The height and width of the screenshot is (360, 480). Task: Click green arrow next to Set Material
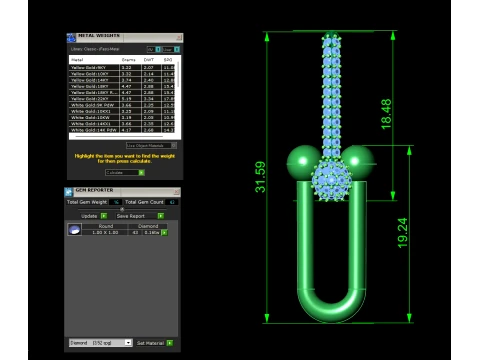(x=170, y=343)
